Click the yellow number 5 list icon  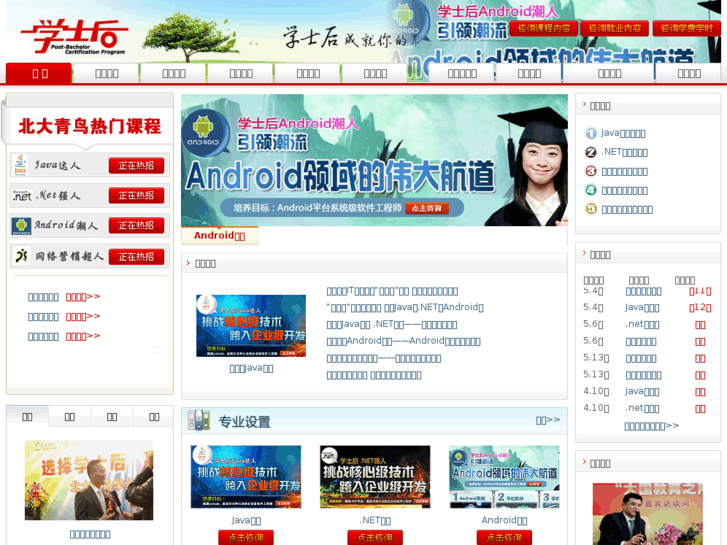(x=591, y=209)
